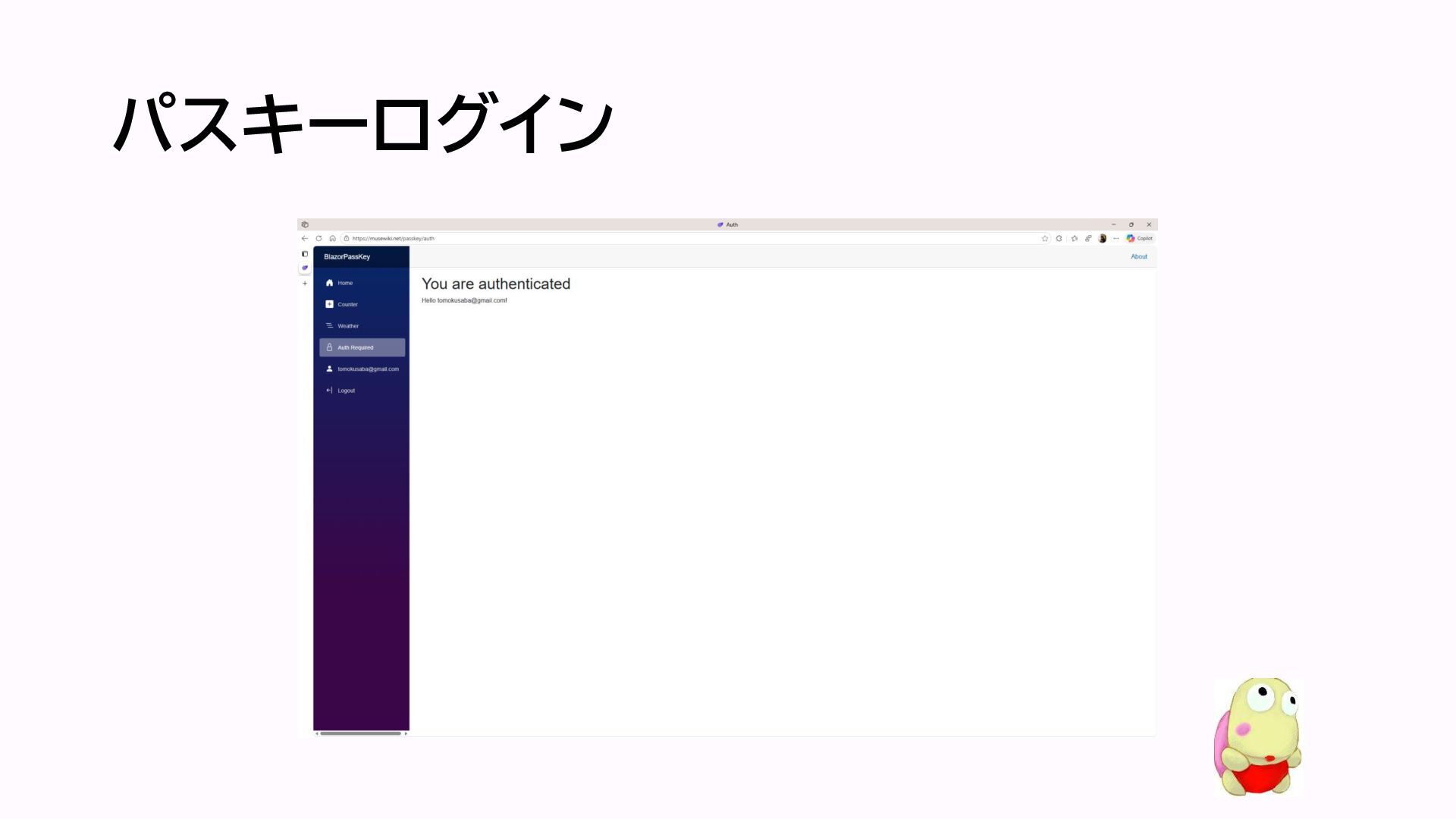Open a new tab with plus icon
The image size is (1456, 819).
coord(305,284)
